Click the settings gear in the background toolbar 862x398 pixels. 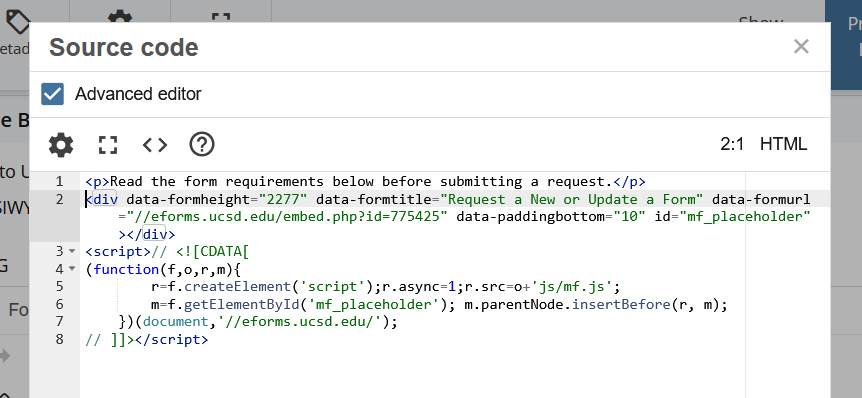tap(120, 16)
